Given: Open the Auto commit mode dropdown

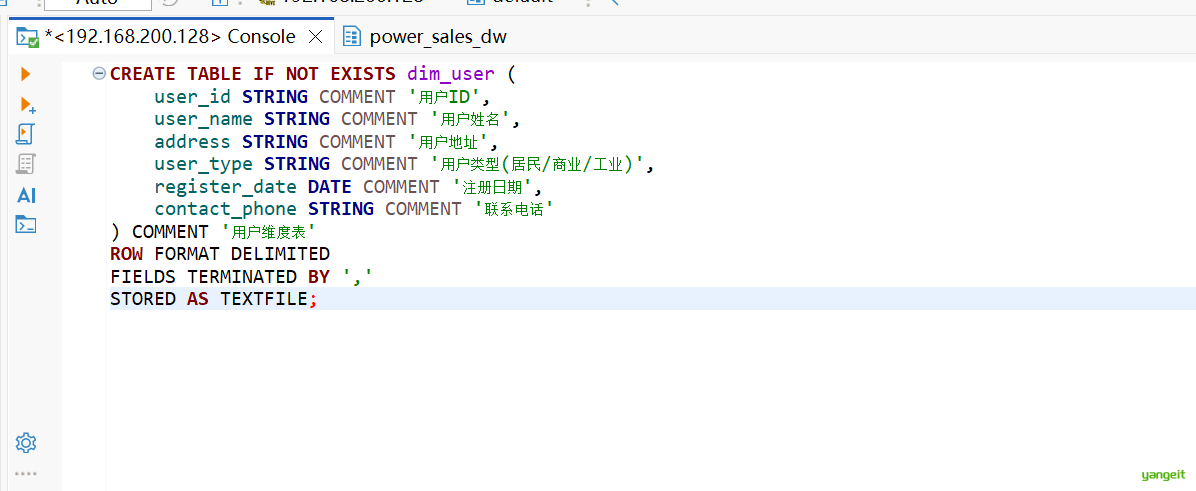Looking at the screenshot, I should pos(97,3).
